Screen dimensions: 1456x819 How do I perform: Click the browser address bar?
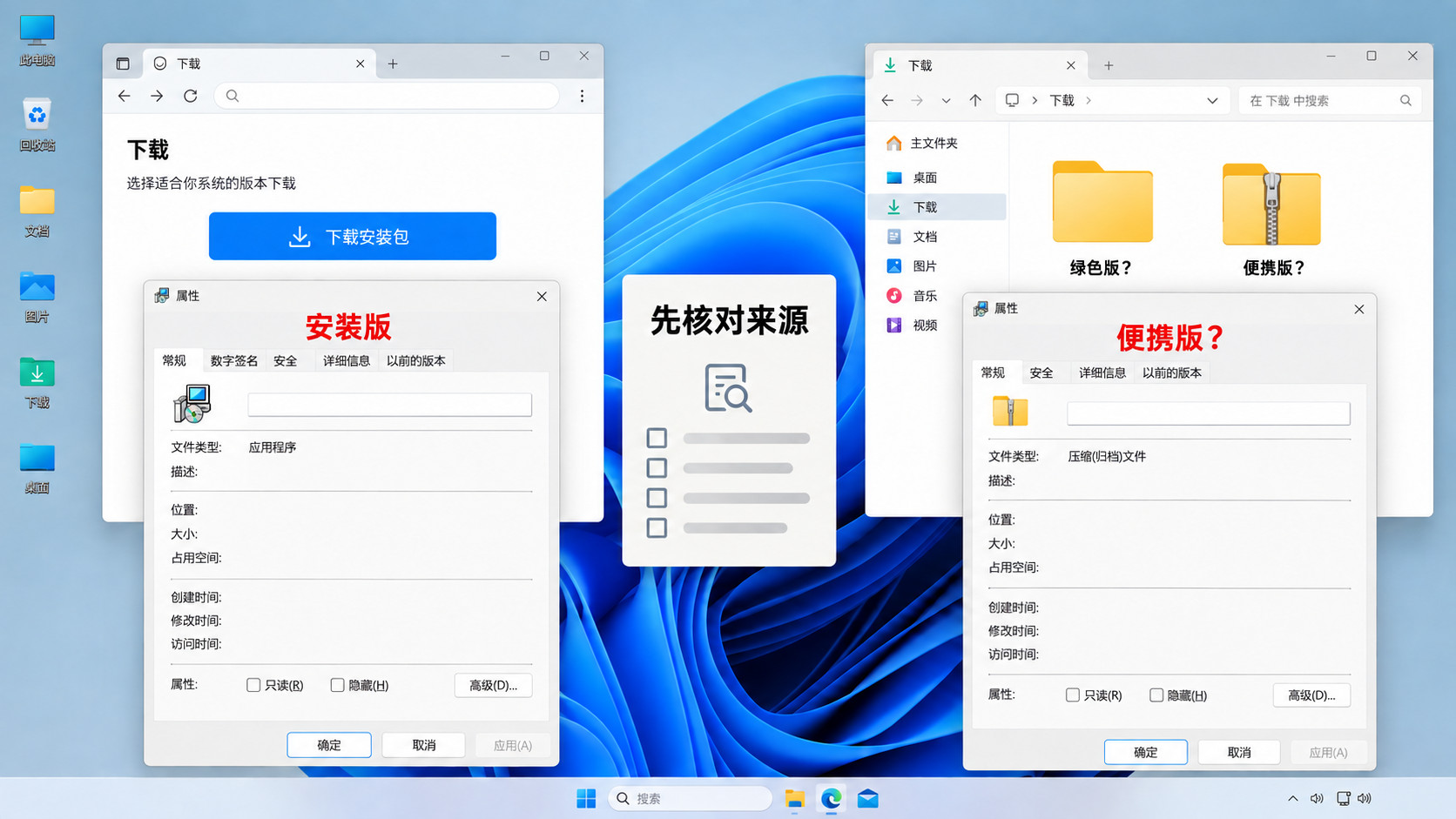(x=387, y=96)
